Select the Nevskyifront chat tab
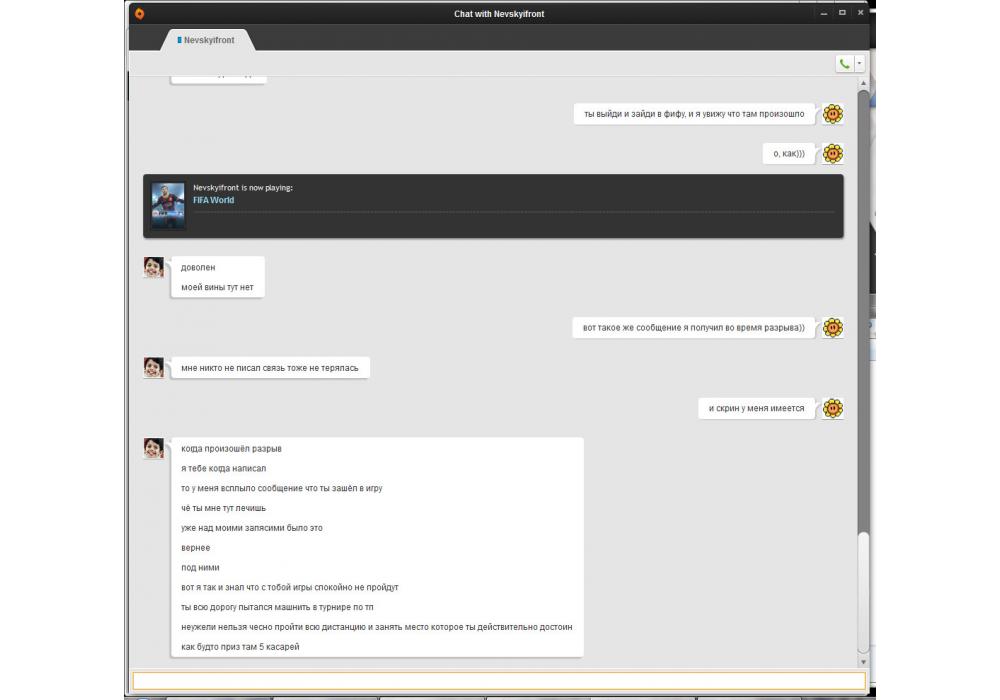This screenshot has width=1000, height=700. 206,40
